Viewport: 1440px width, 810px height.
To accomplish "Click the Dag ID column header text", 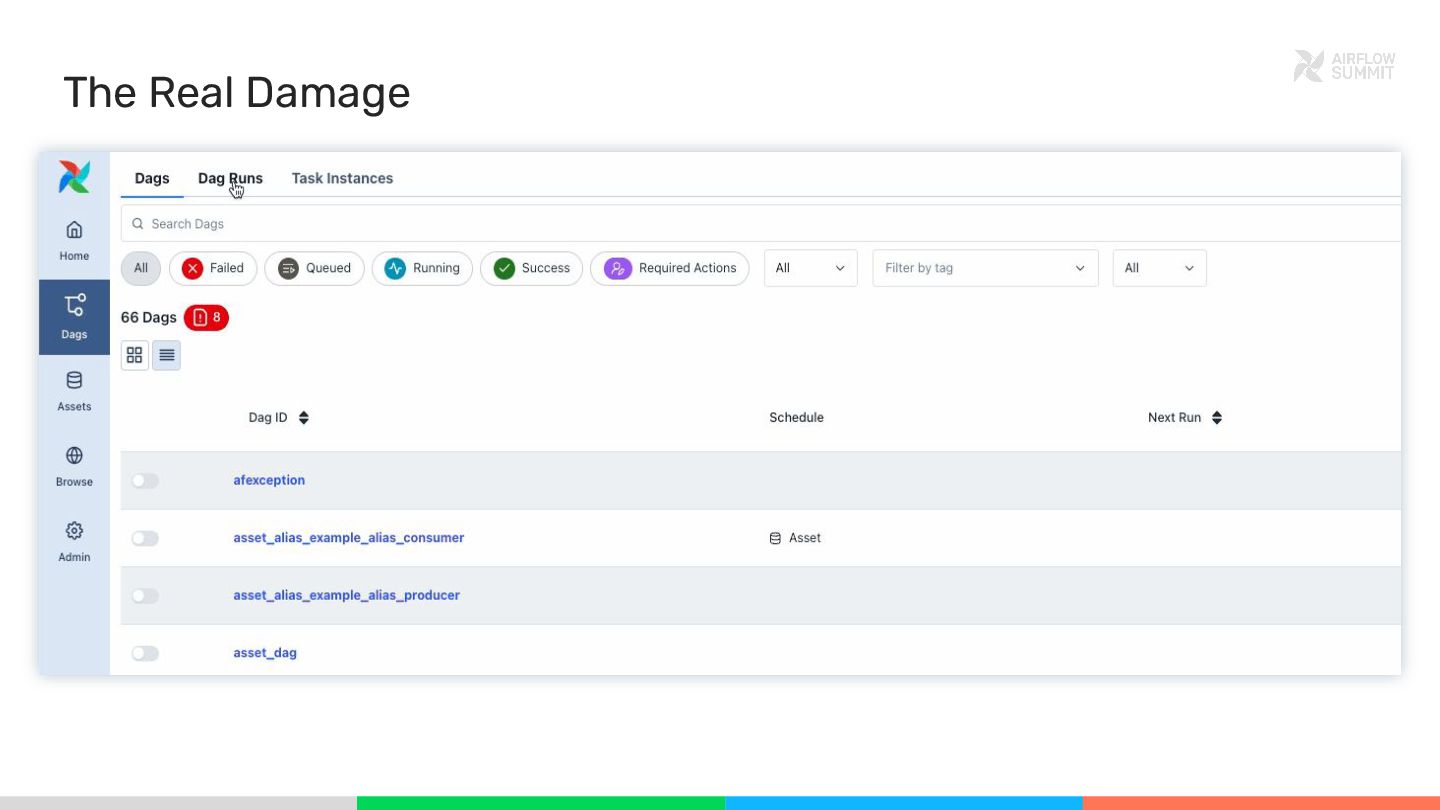I will [268, 418].
